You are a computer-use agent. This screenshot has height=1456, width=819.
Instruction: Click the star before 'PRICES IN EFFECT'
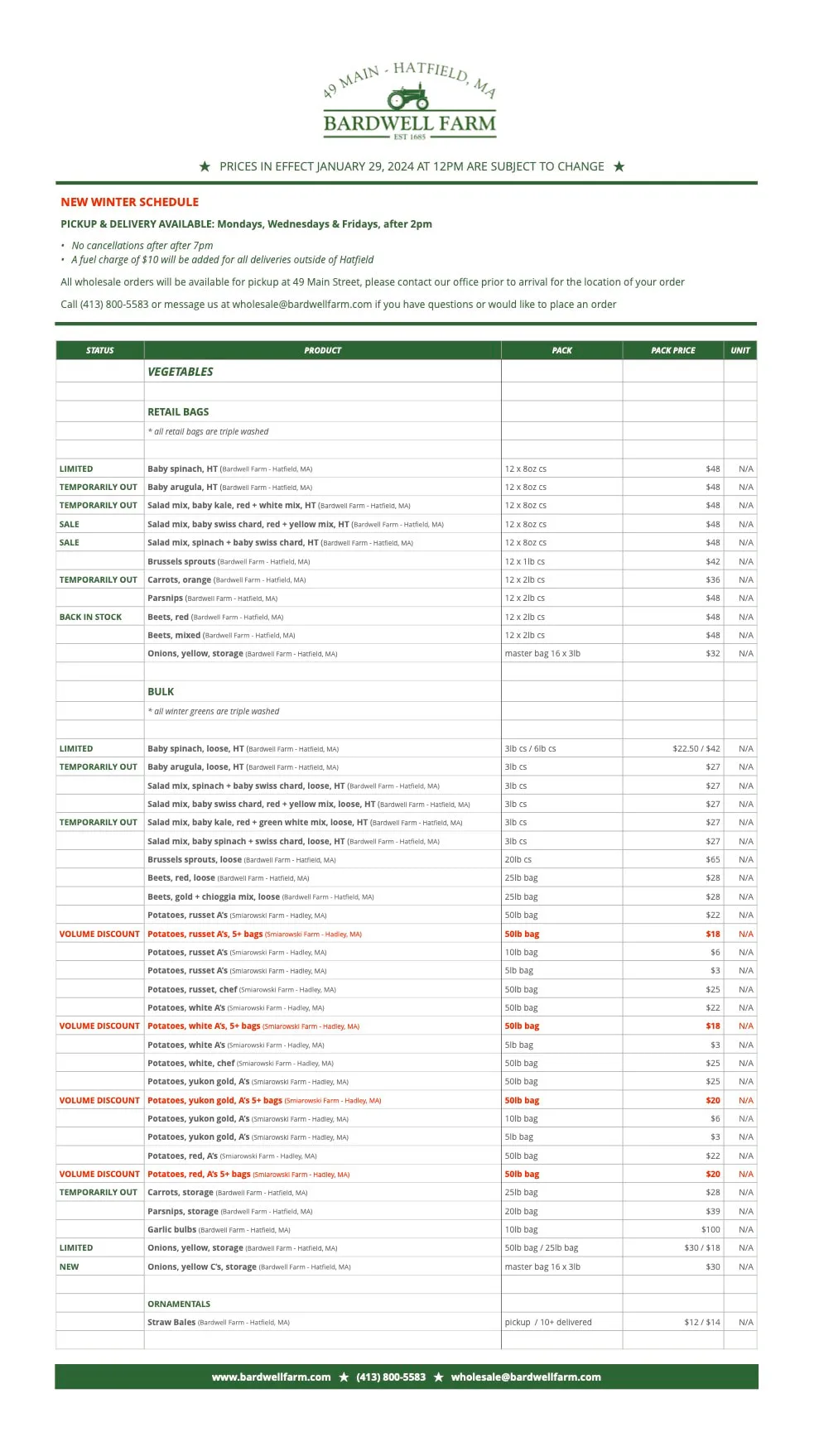[x=205, y=166]
